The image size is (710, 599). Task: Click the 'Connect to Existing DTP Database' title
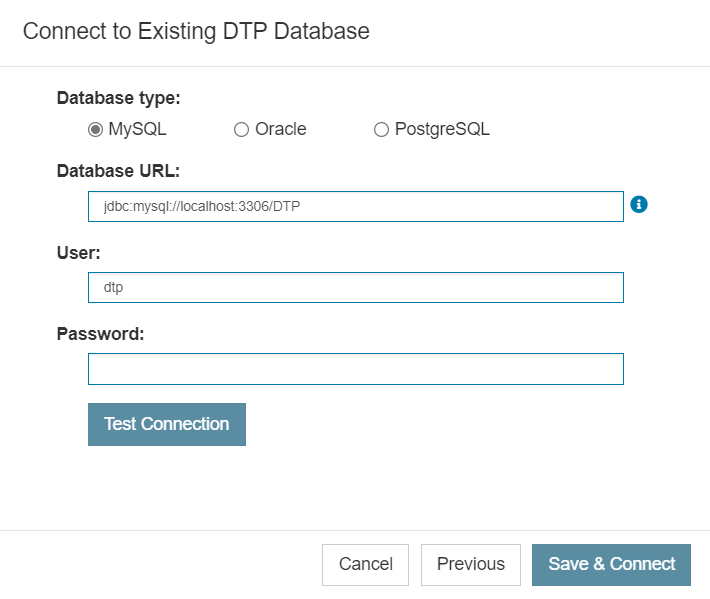[196, 31]
